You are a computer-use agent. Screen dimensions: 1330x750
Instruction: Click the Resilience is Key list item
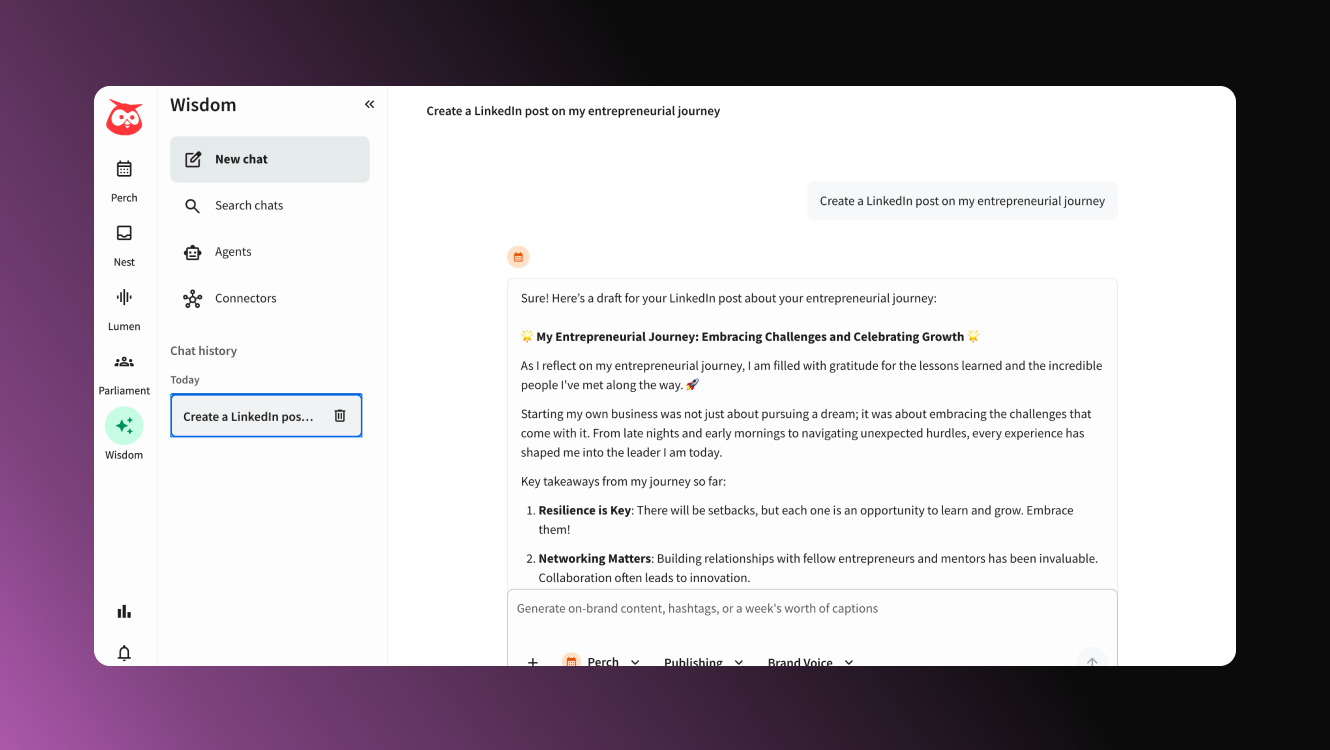pos(805,520)
